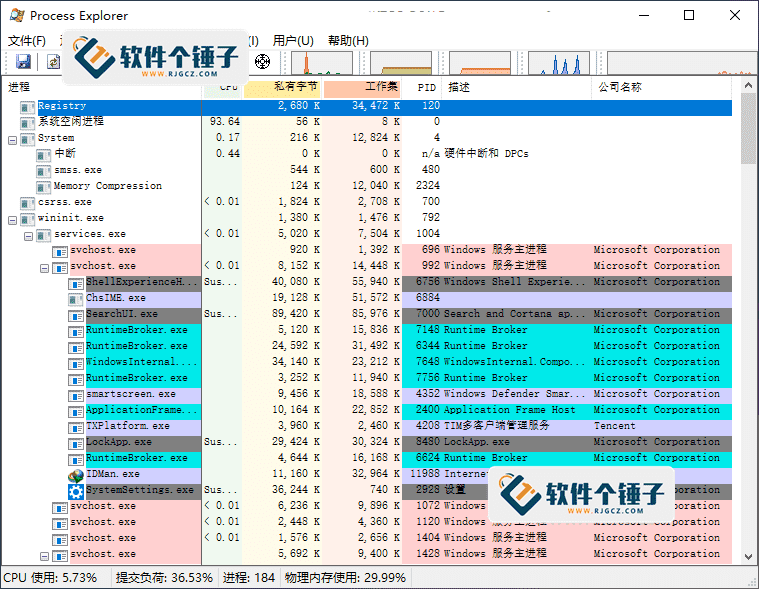759x589 pixels.
Task: Click the '进程: 184' status entry
Action: pyautogui.click(x=249, y=577)
